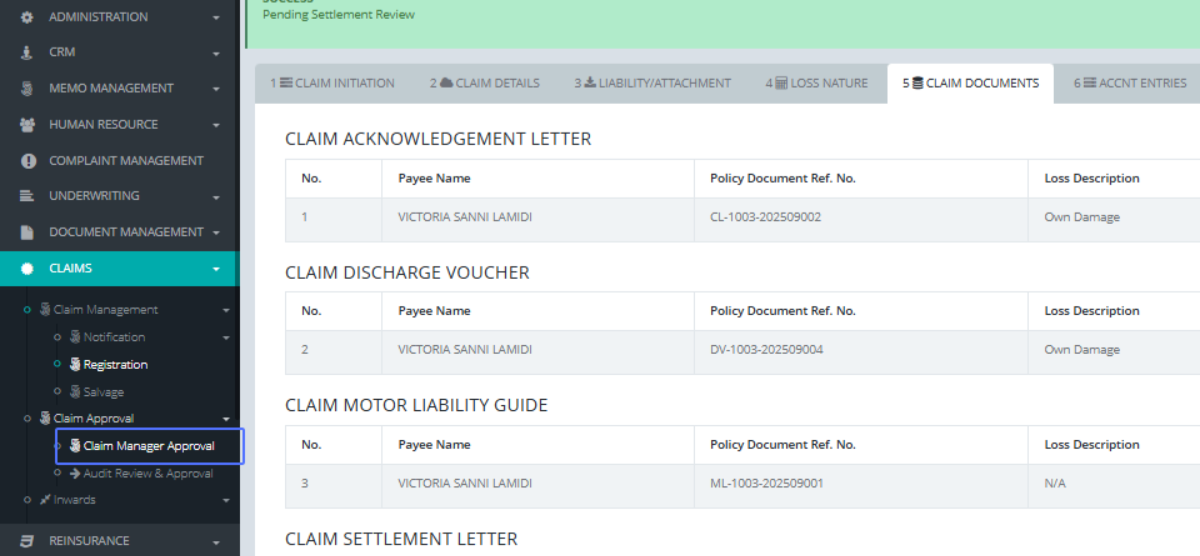The image size is (1200, 556).
Task: Click the Underwriting menu icon
Action: point(27,196)
